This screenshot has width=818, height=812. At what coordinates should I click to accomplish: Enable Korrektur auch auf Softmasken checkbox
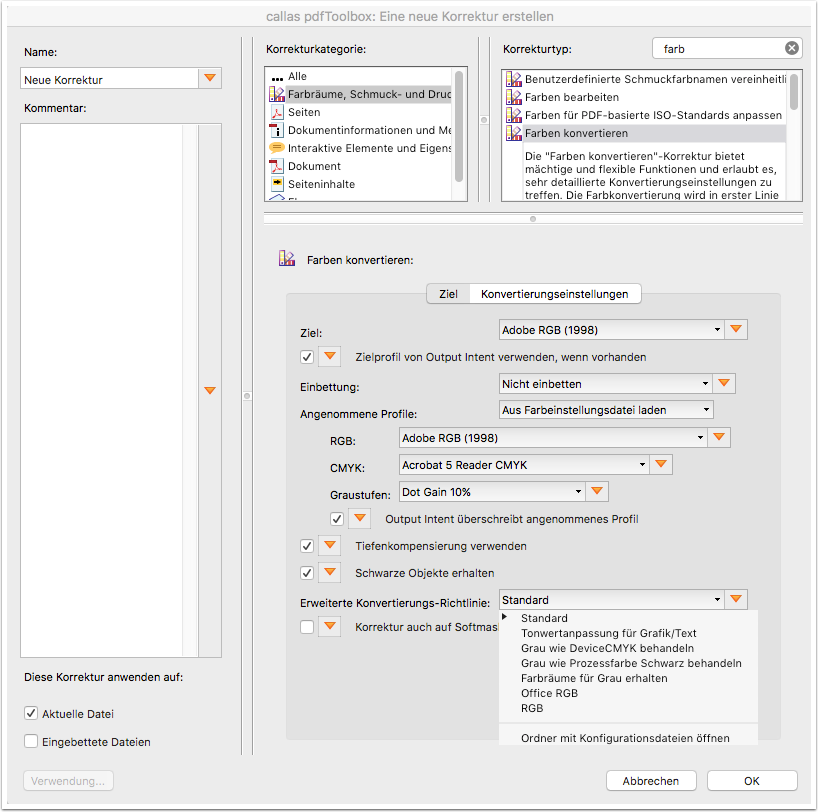pos(307,627)
